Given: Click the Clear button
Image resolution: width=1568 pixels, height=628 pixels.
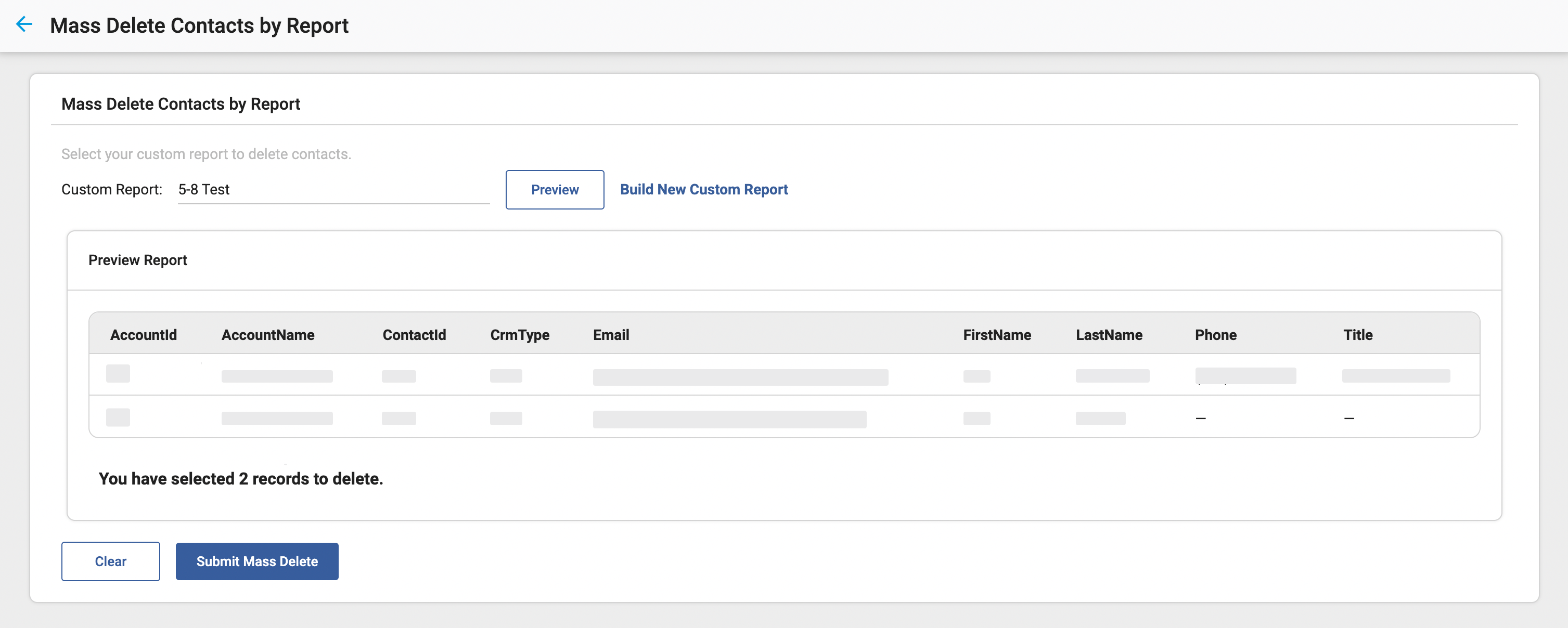Looking at the screenshot, I should [110, 561].
